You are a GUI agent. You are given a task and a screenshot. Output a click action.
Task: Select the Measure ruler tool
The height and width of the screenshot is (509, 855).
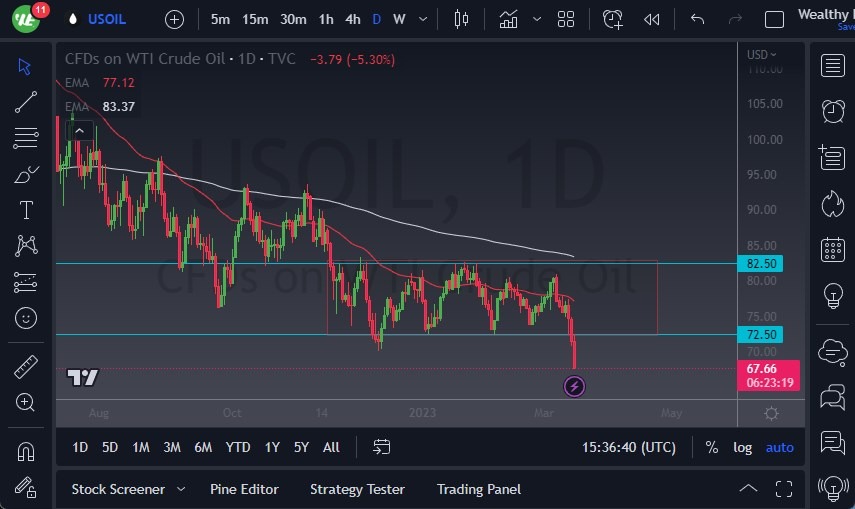pyautogui.click(x=26, y=367)
